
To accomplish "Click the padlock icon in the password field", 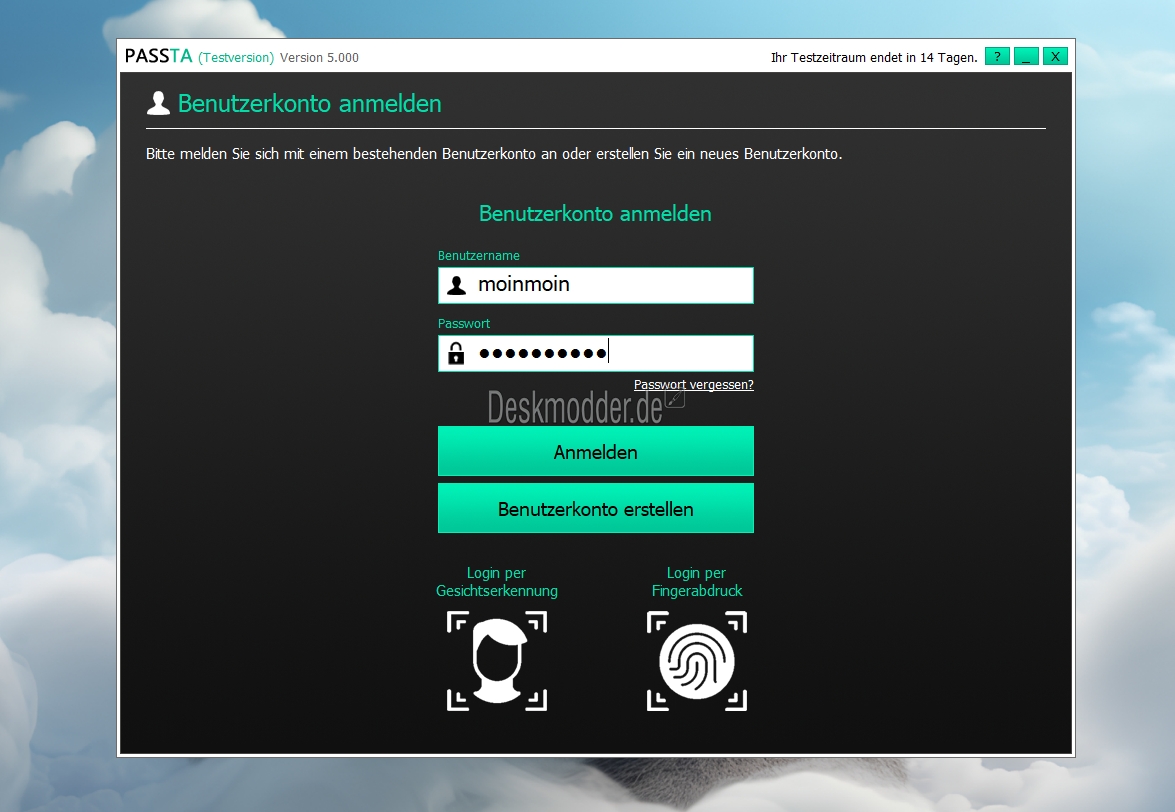I will (456, 353).
